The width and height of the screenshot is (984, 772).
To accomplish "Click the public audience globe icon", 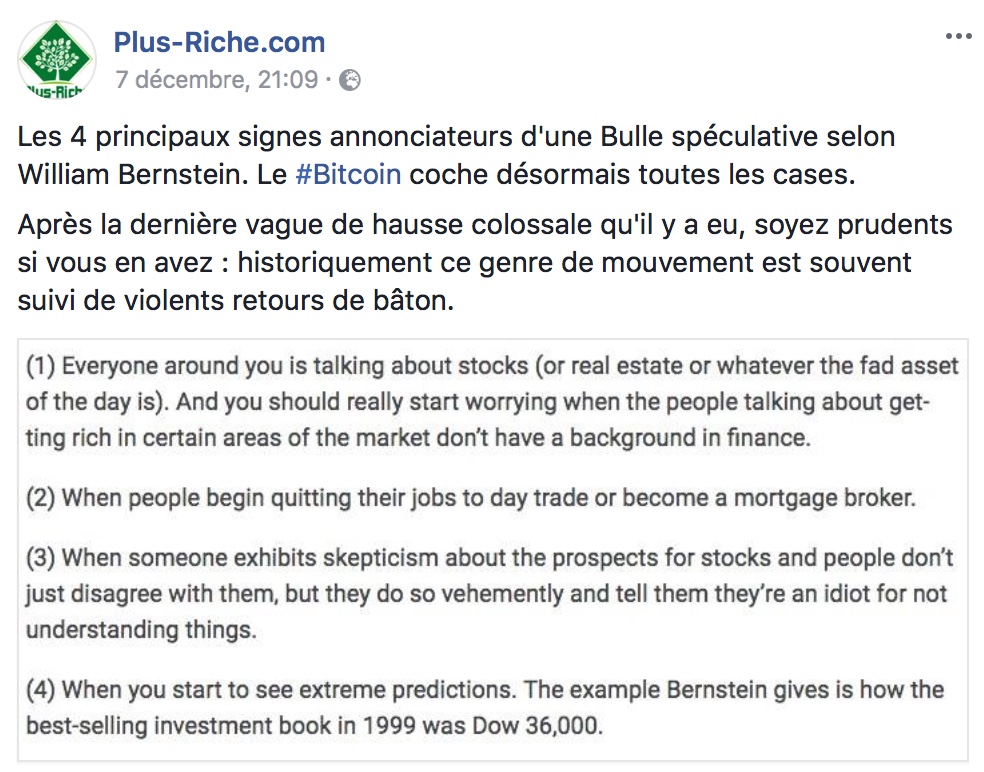I will click(350, 81).
